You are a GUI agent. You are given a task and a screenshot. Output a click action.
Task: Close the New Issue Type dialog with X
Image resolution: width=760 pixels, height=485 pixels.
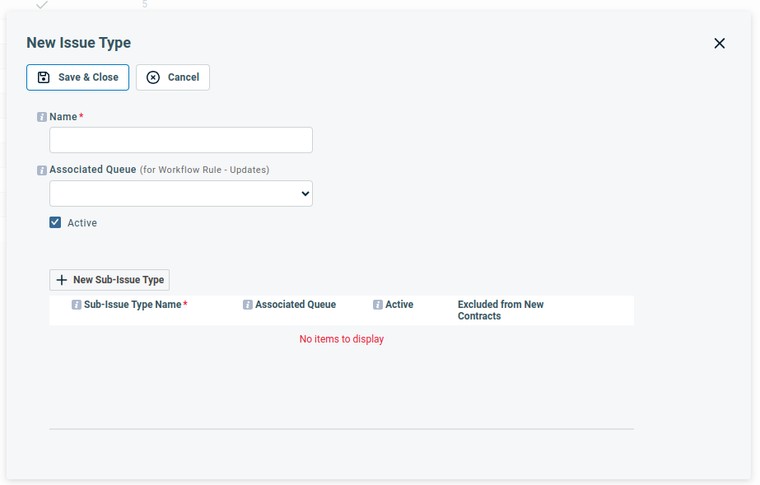click(719, 43)
